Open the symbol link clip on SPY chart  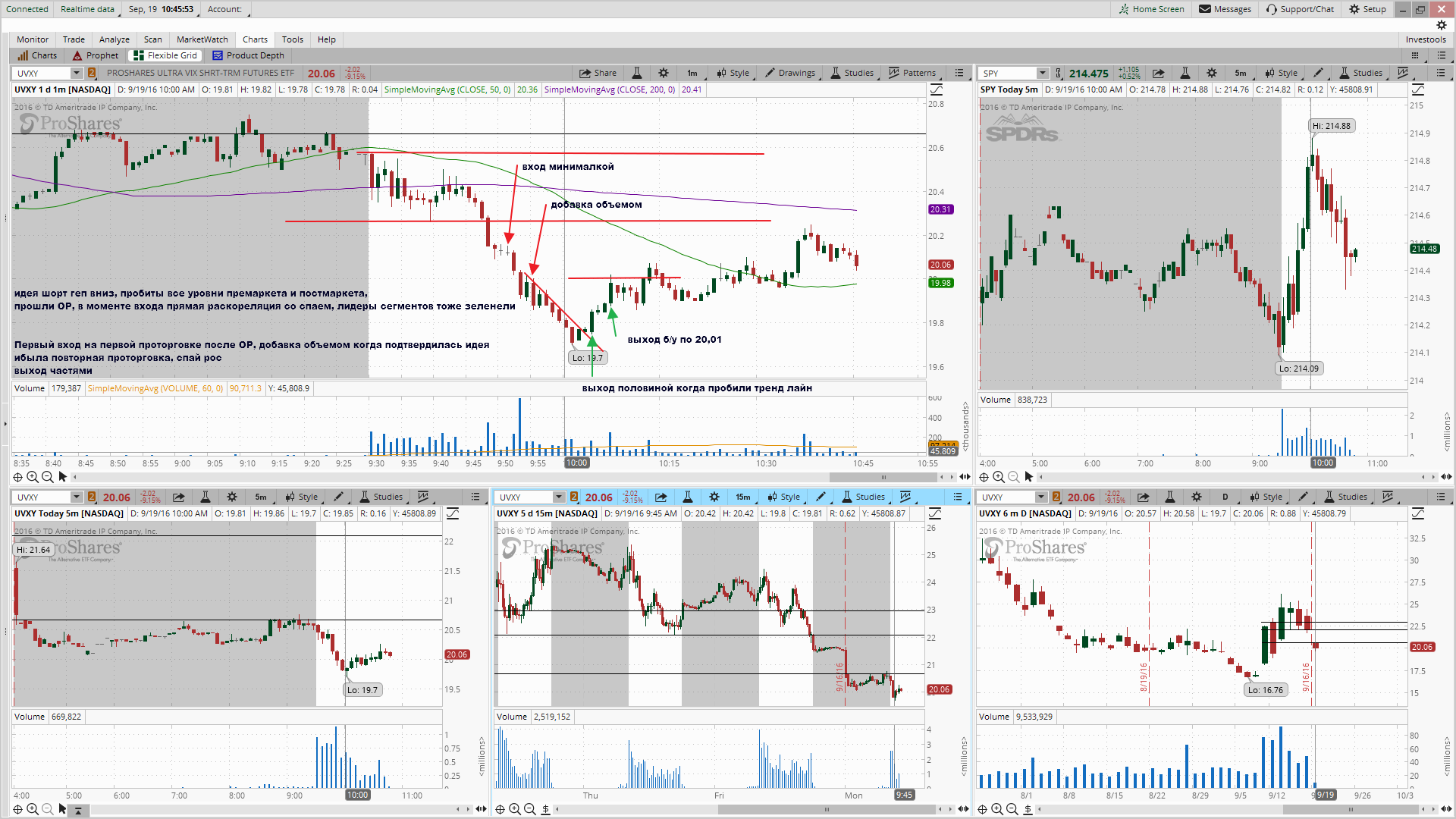pyautogui.click(x=1059, y=73)
